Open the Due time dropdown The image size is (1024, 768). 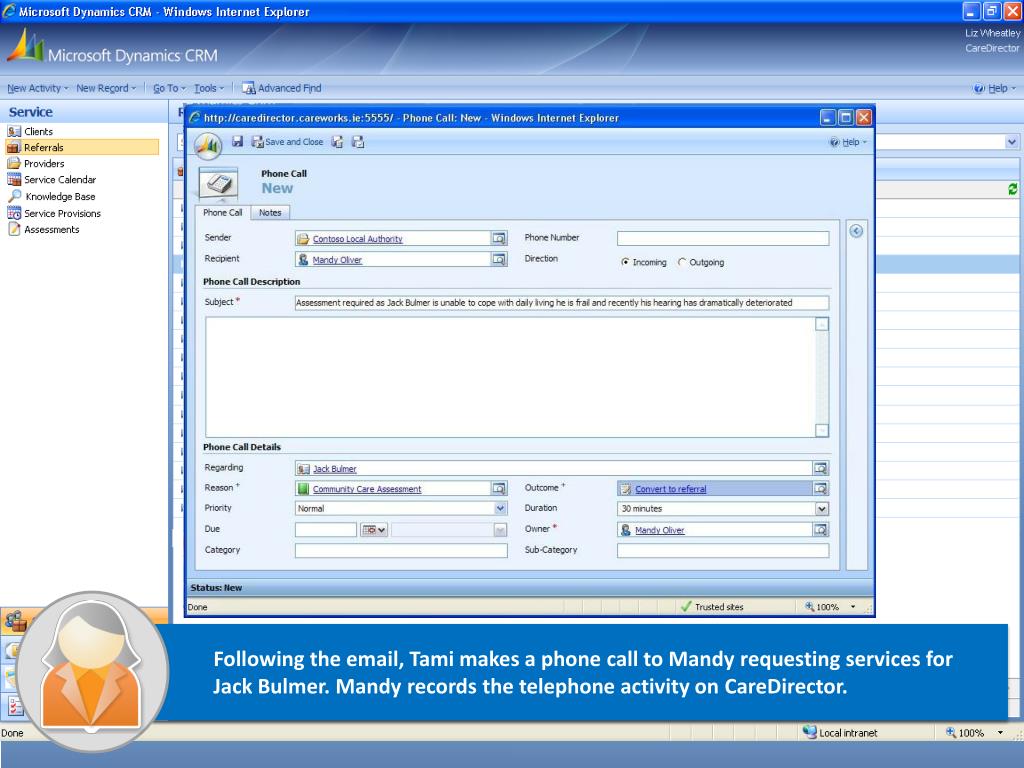[x=500, y=530]
